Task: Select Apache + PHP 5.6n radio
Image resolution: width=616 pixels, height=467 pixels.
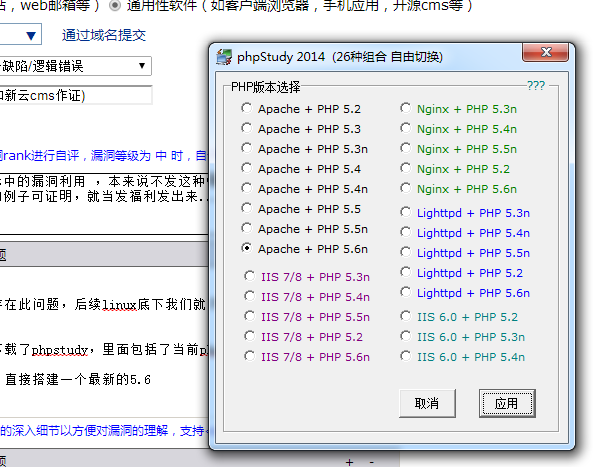Action: pyautogui.click(x=247, y=249)
